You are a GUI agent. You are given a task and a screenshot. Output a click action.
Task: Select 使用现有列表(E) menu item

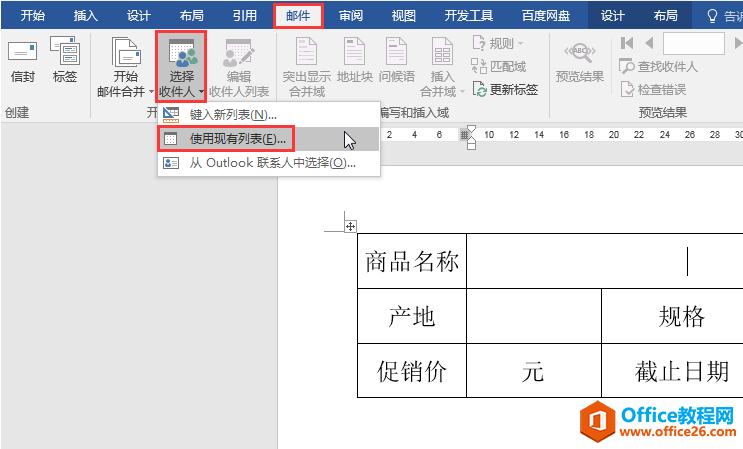point(237,138)
